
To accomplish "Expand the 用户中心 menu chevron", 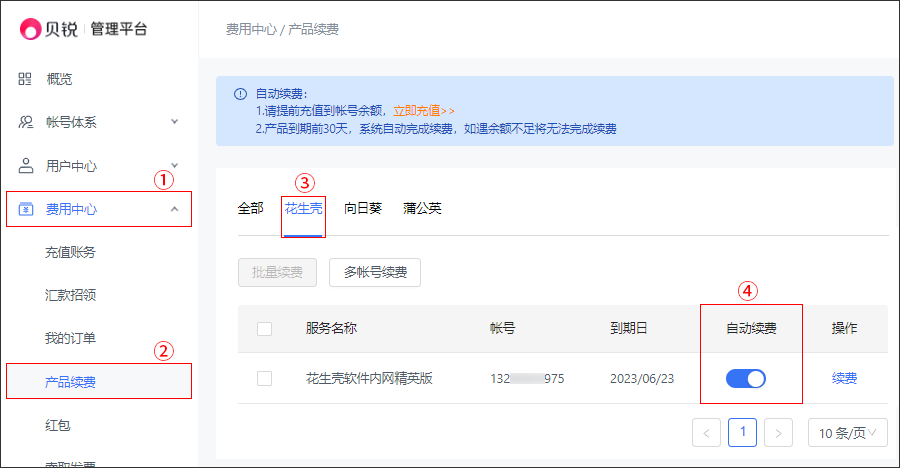I will [174, 165].
